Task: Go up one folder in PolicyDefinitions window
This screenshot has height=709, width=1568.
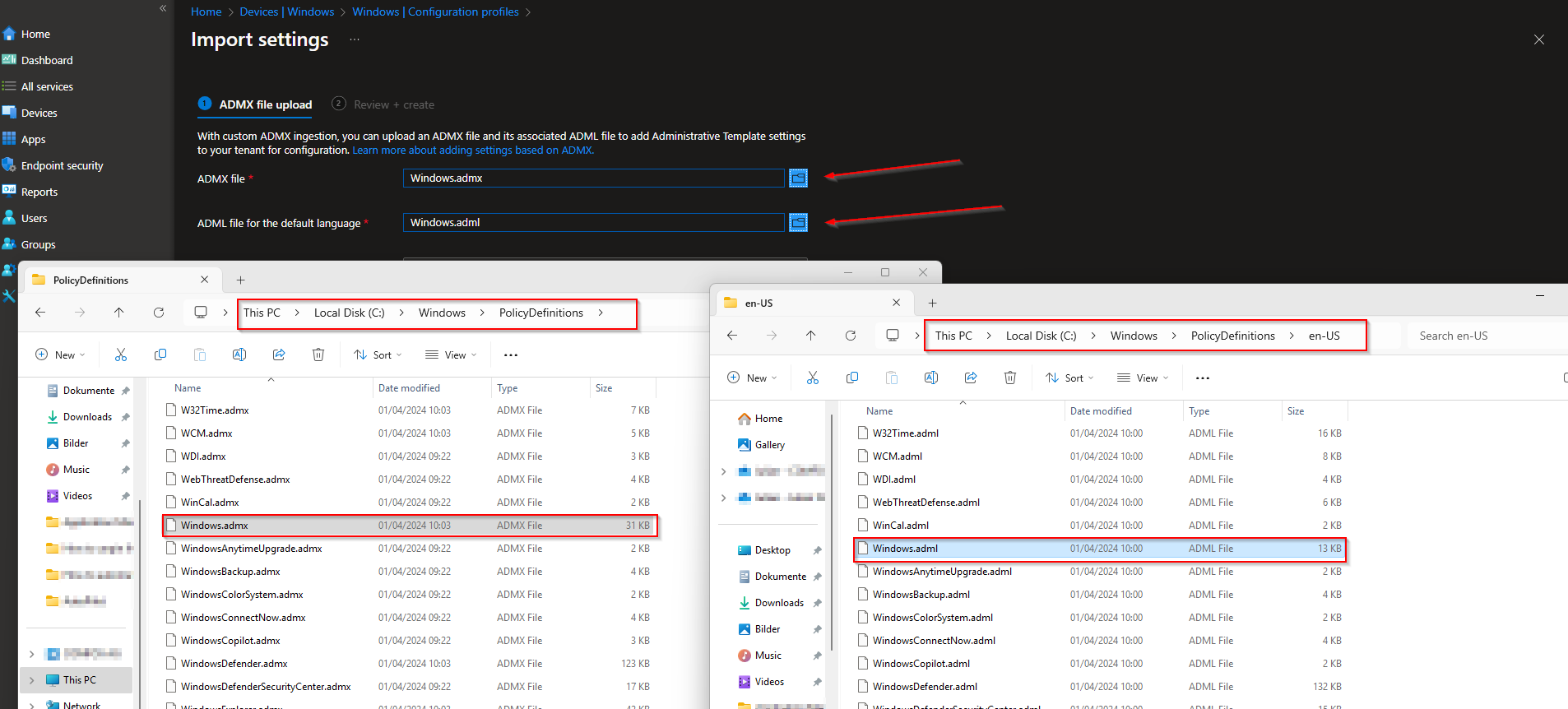Action: (x=119, y=313)
